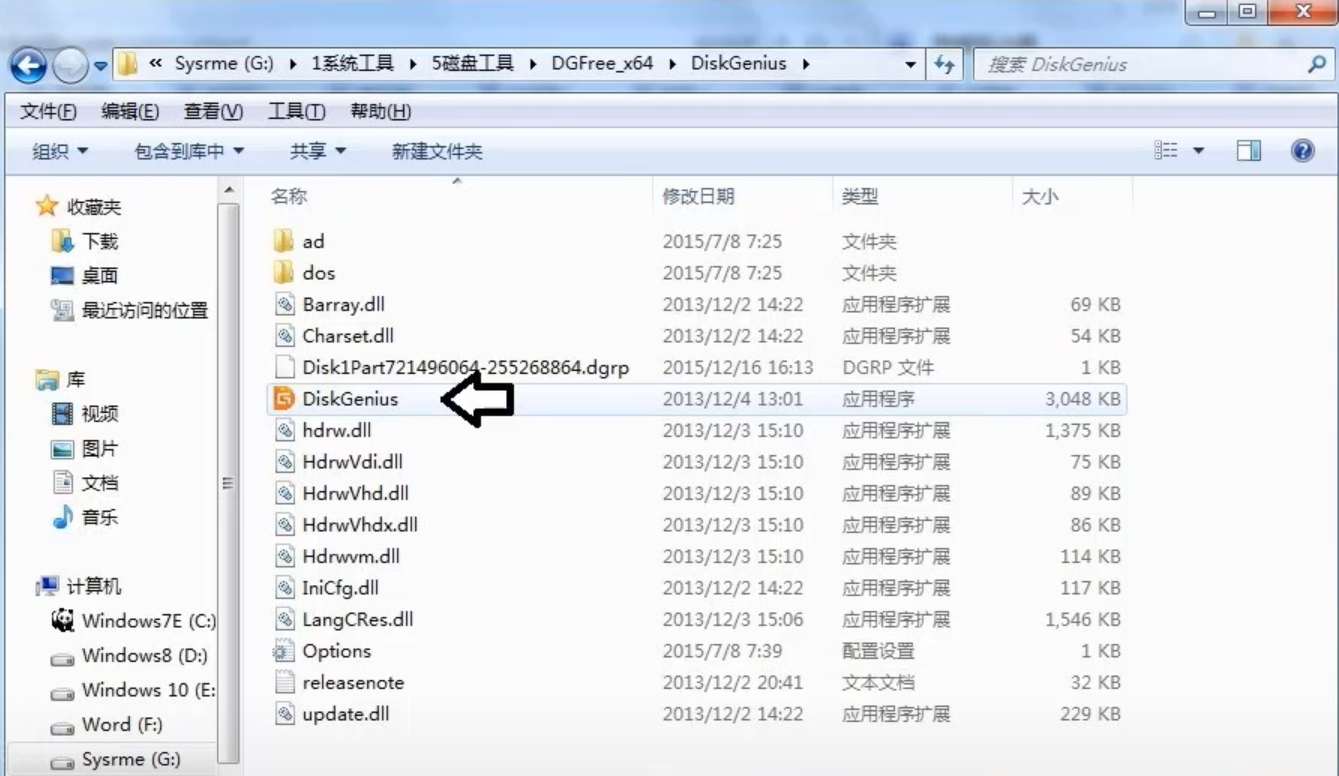Click the DiskGenius application icon

point(284,399)
